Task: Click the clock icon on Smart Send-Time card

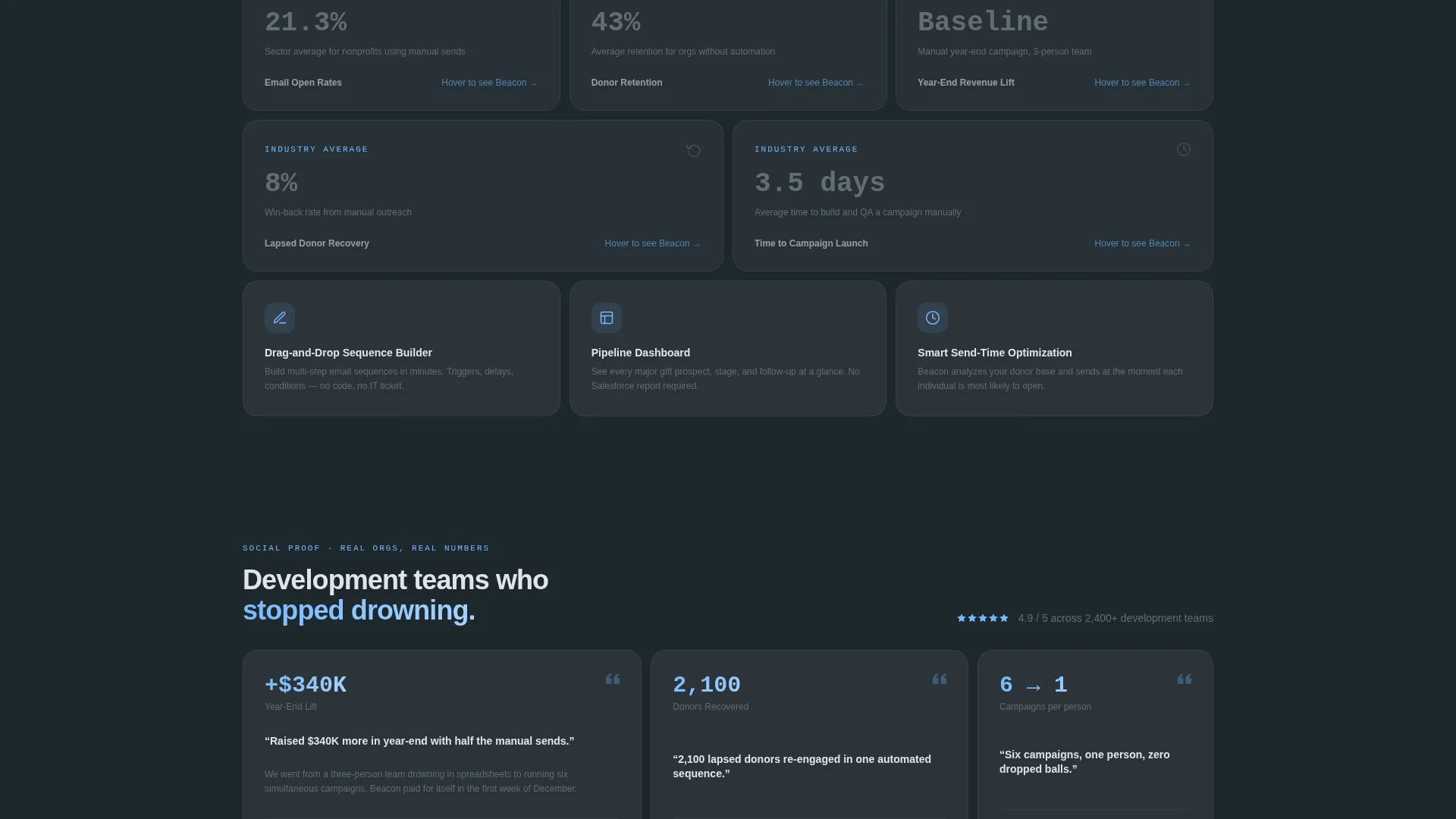Action: [933, 318]
